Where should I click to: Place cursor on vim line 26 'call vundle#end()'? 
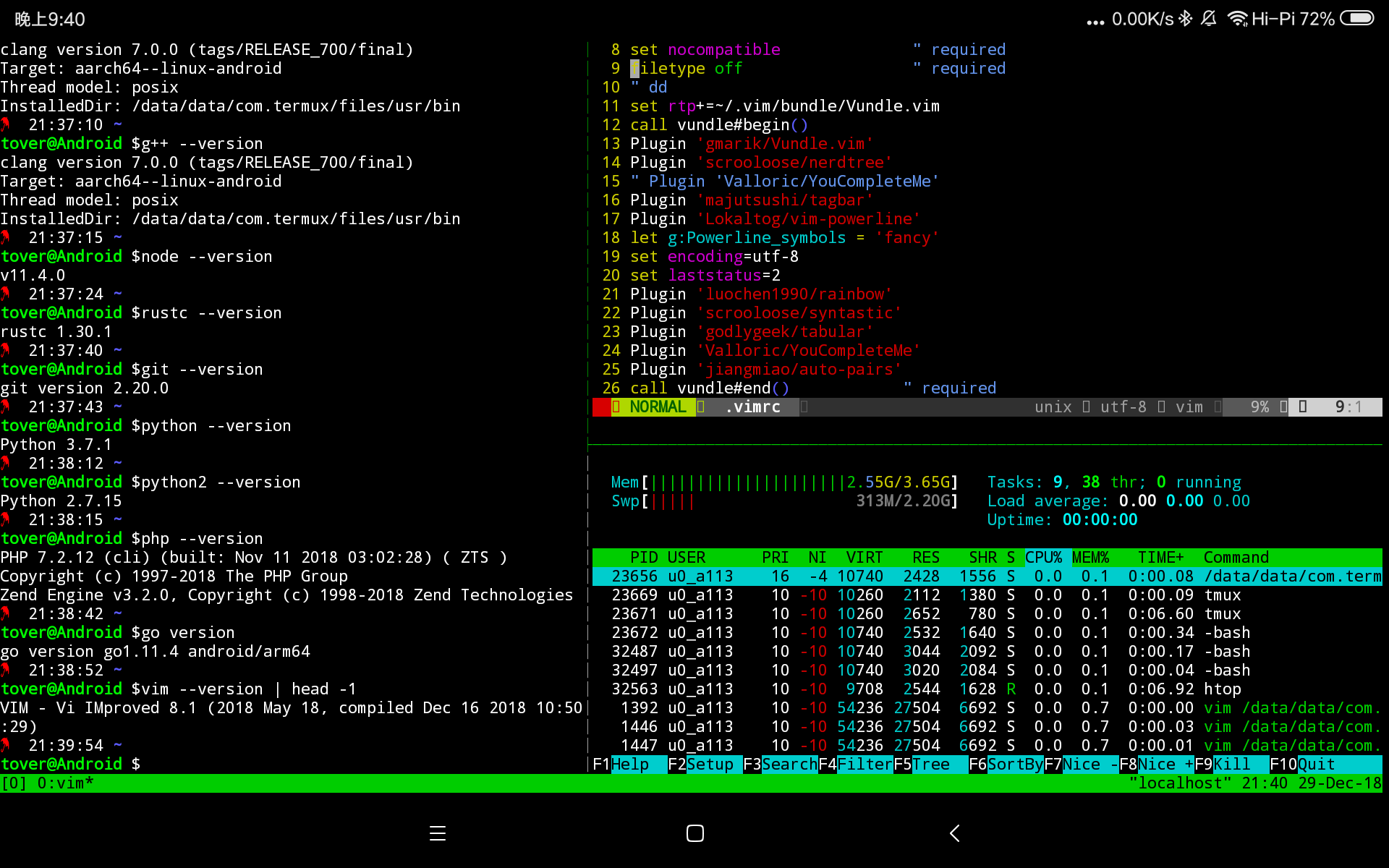[710, 388]
